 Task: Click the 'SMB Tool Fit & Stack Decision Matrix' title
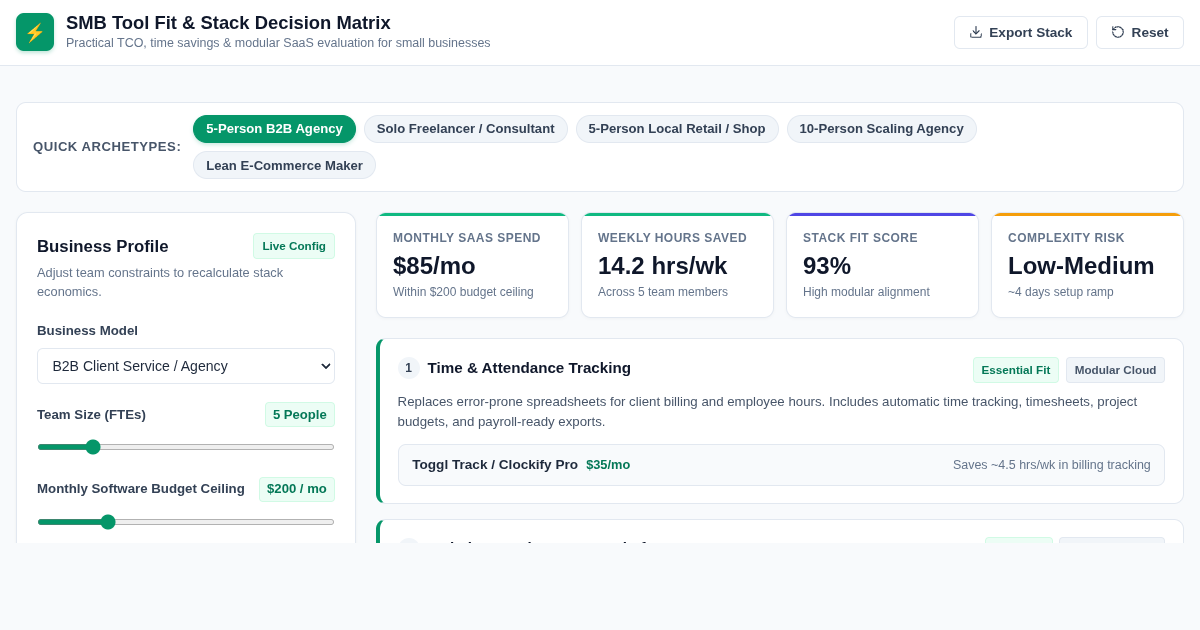click(228, 23)
